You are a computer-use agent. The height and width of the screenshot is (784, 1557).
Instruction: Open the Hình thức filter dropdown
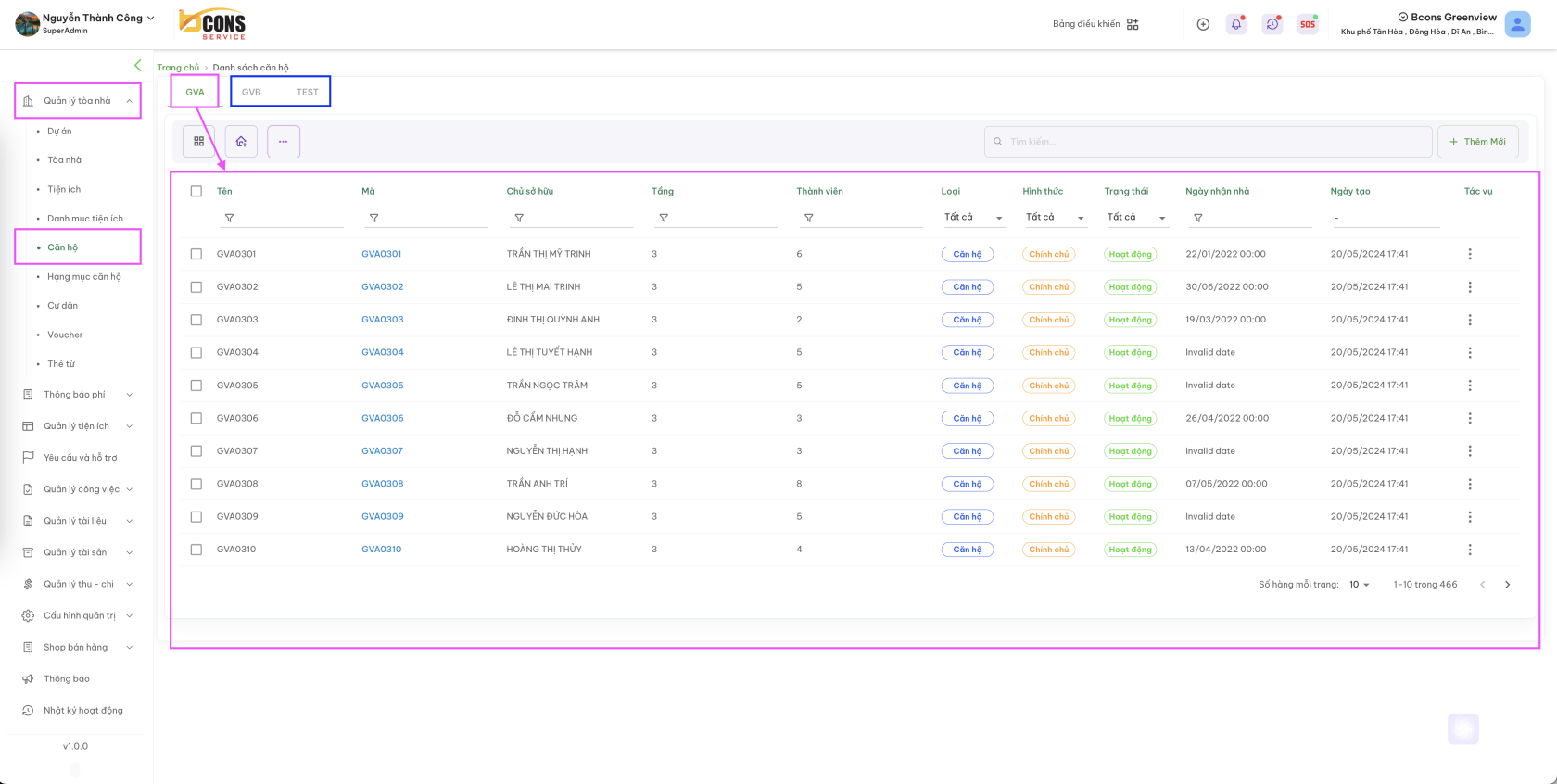coord(1055,217)
